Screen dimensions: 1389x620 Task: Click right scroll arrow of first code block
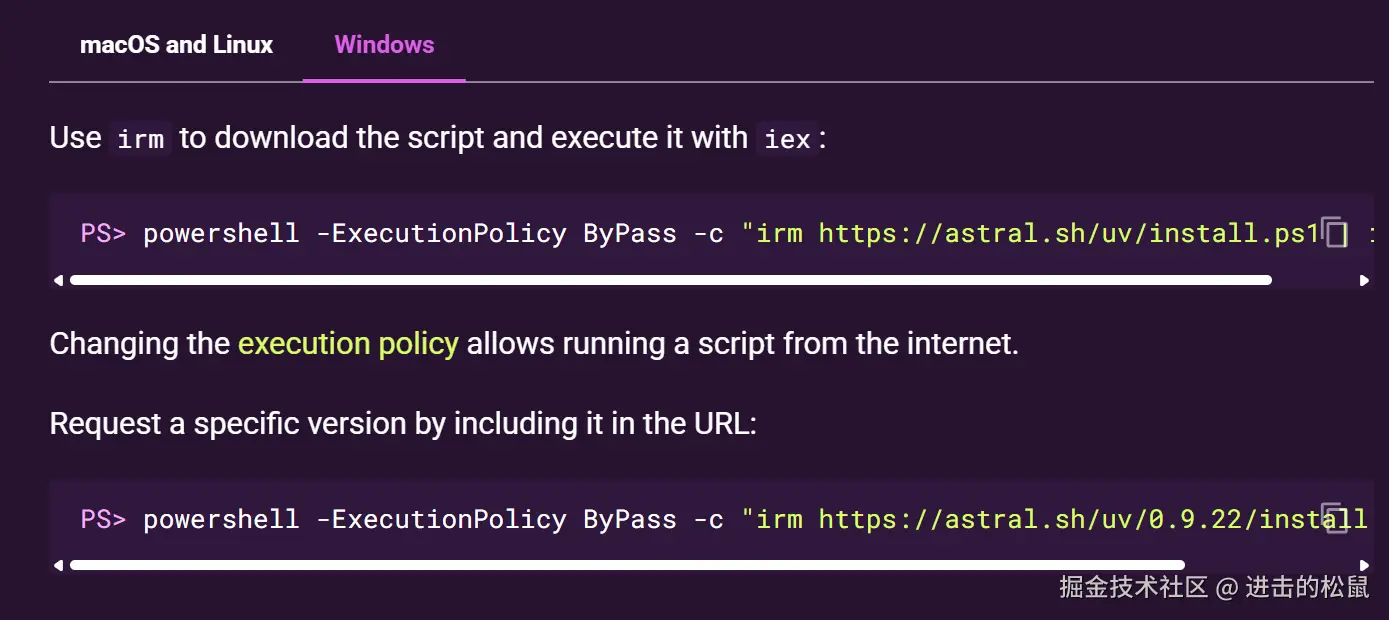pos(1364,281)
